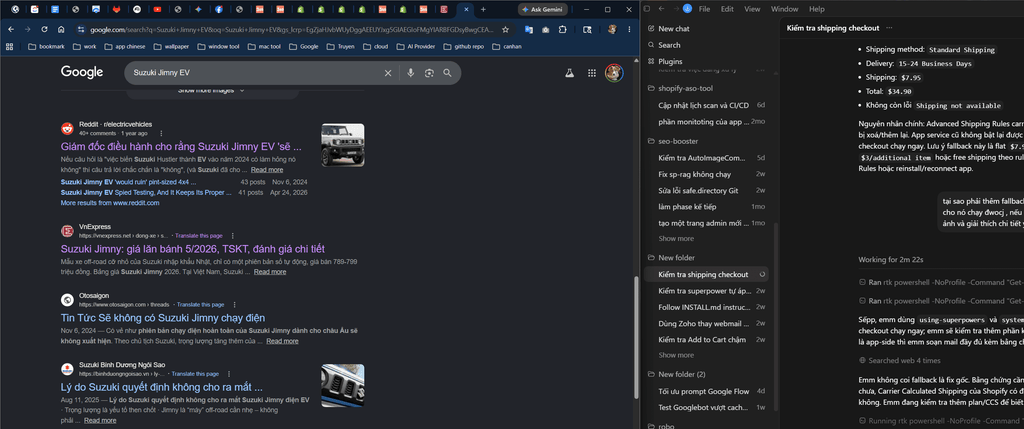Open Google account avatar on the search page
This screenshot has height=429, width=1024.
(x=614, y=73)
